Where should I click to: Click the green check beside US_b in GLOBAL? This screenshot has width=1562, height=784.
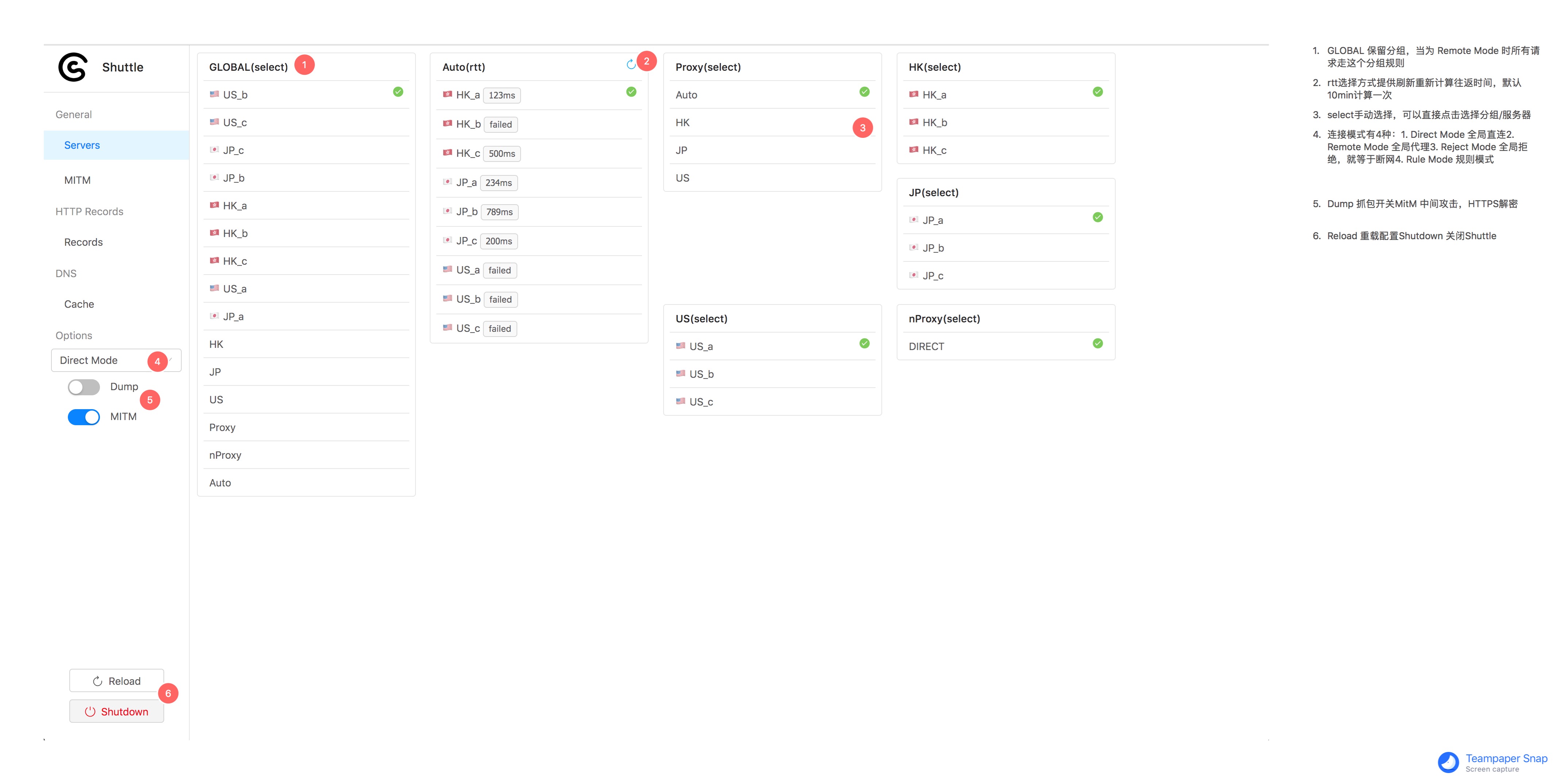[x=398, y=92]
